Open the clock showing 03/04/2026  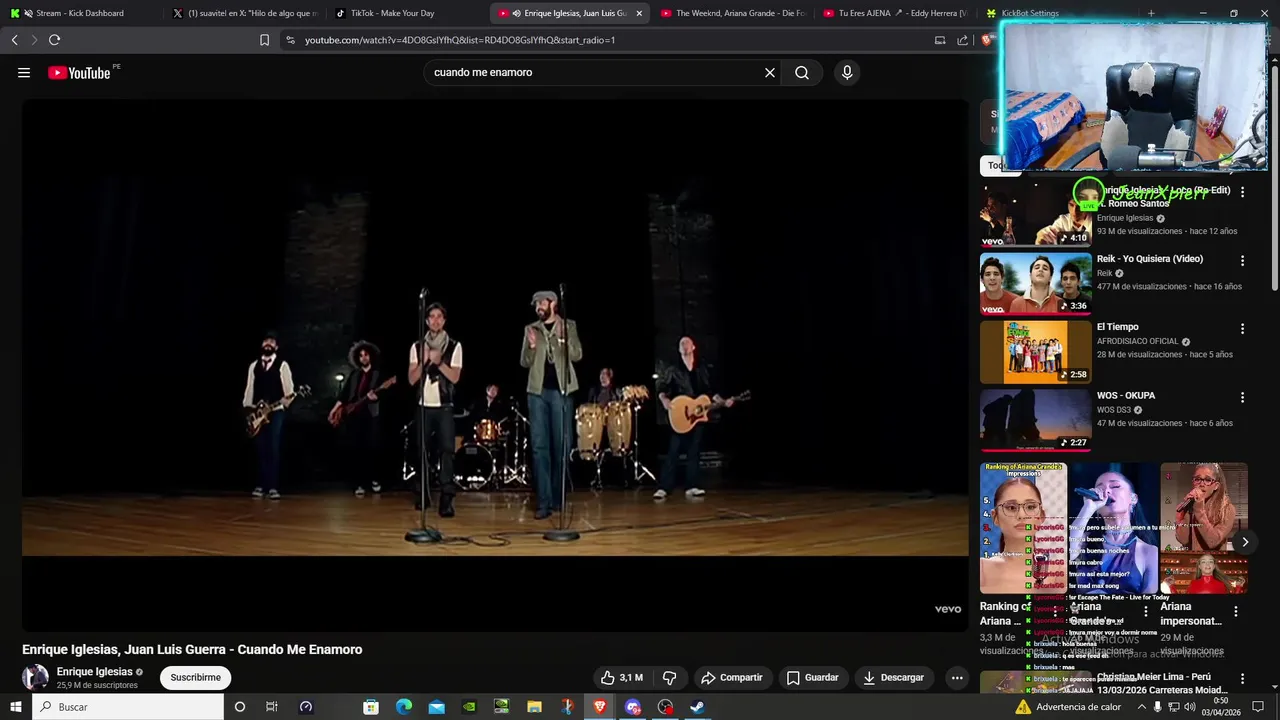click(x=1220, y=707)
